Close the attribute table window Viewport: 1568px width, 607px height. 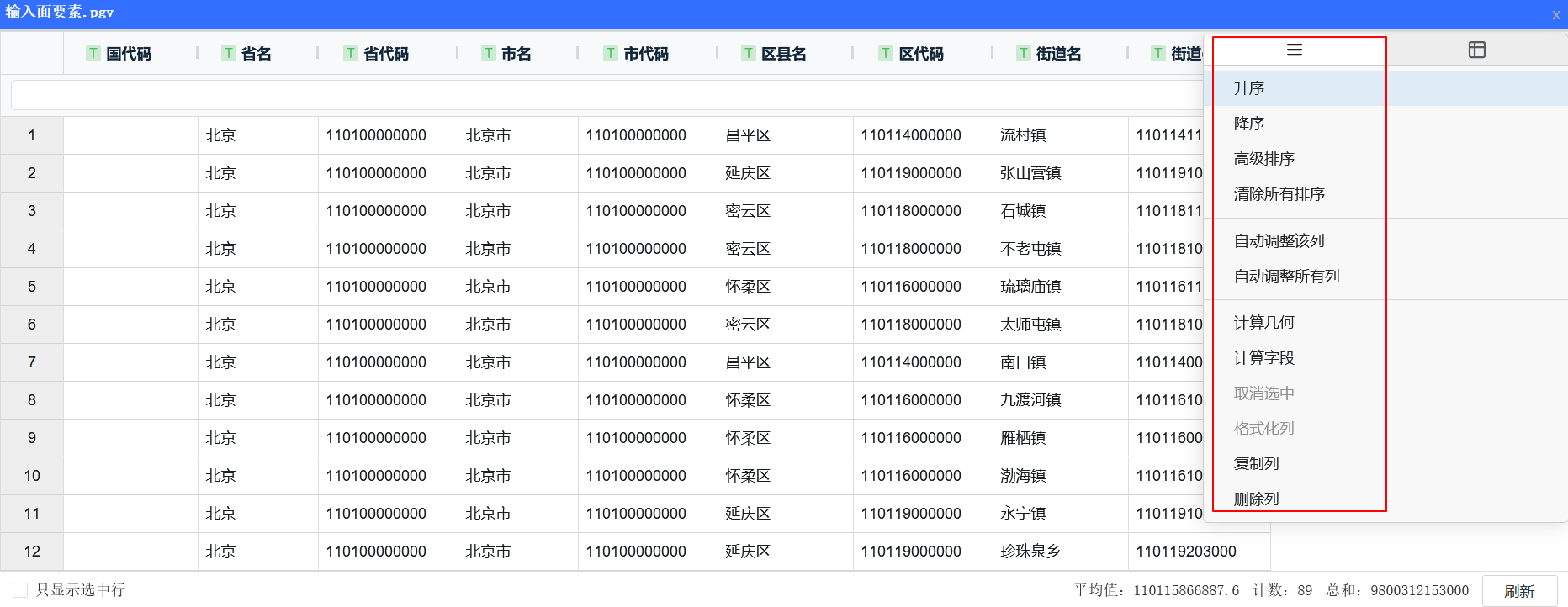click(x=1555, y=14)
